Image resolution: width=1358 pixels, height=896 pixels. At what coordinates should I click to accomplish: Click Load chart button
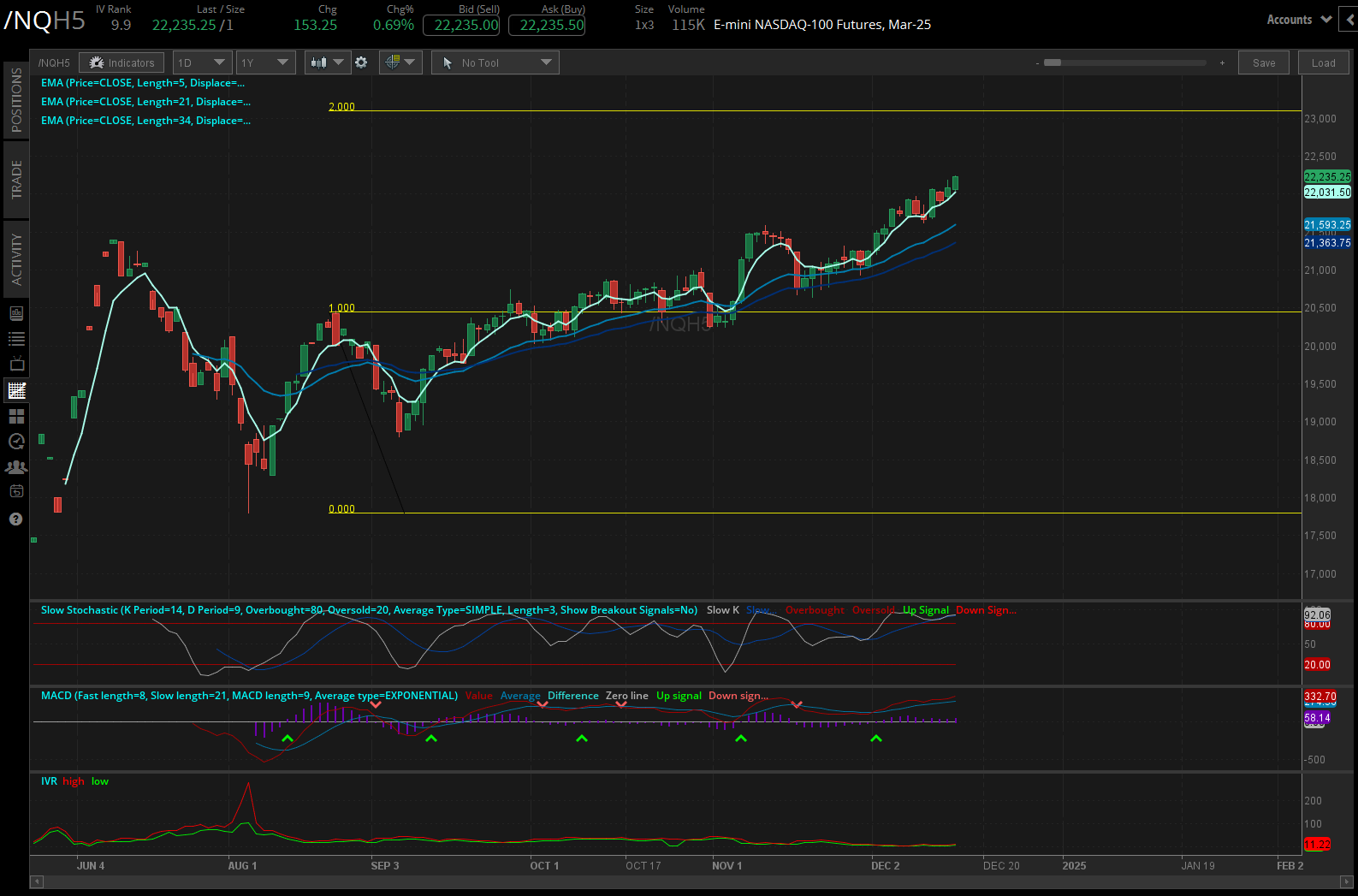1324,62
